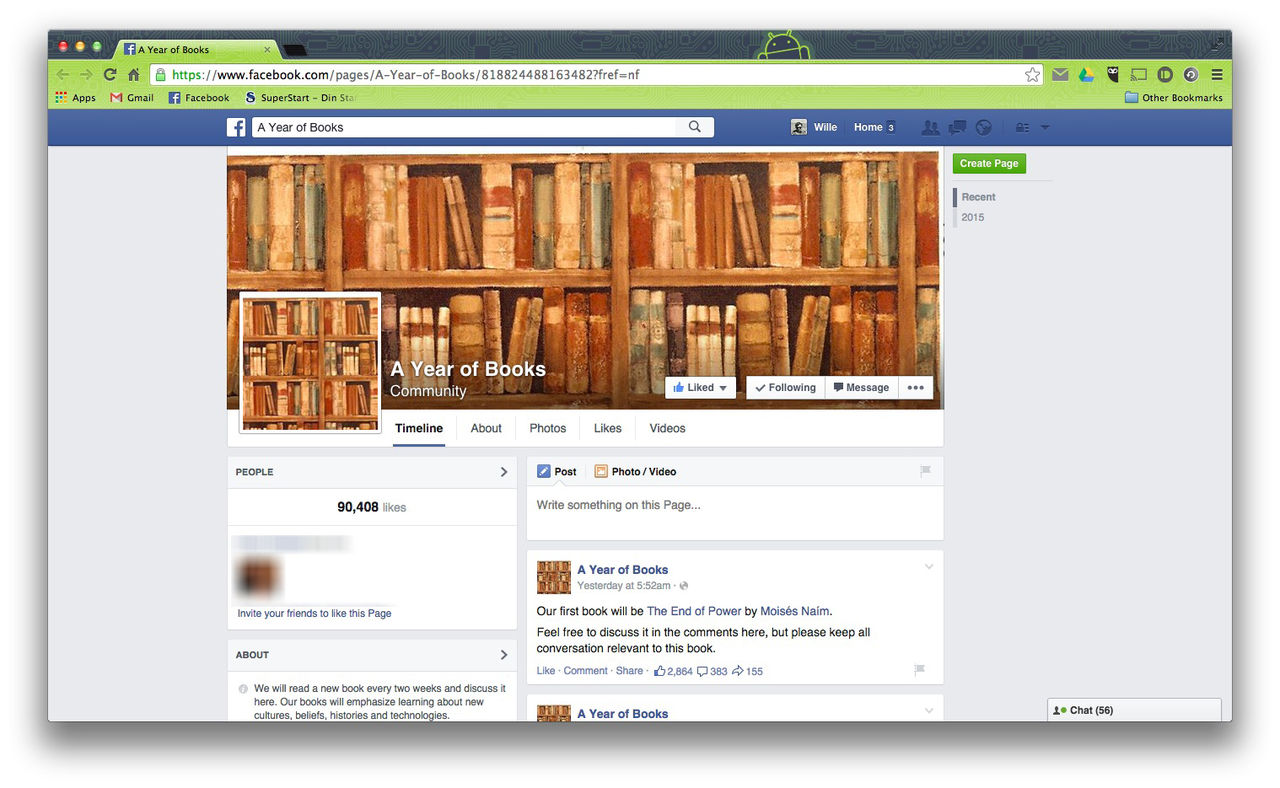1280x788 pixels.
Task: Open the Facebook account dropdown arrow
Action: pos(1045,127)
